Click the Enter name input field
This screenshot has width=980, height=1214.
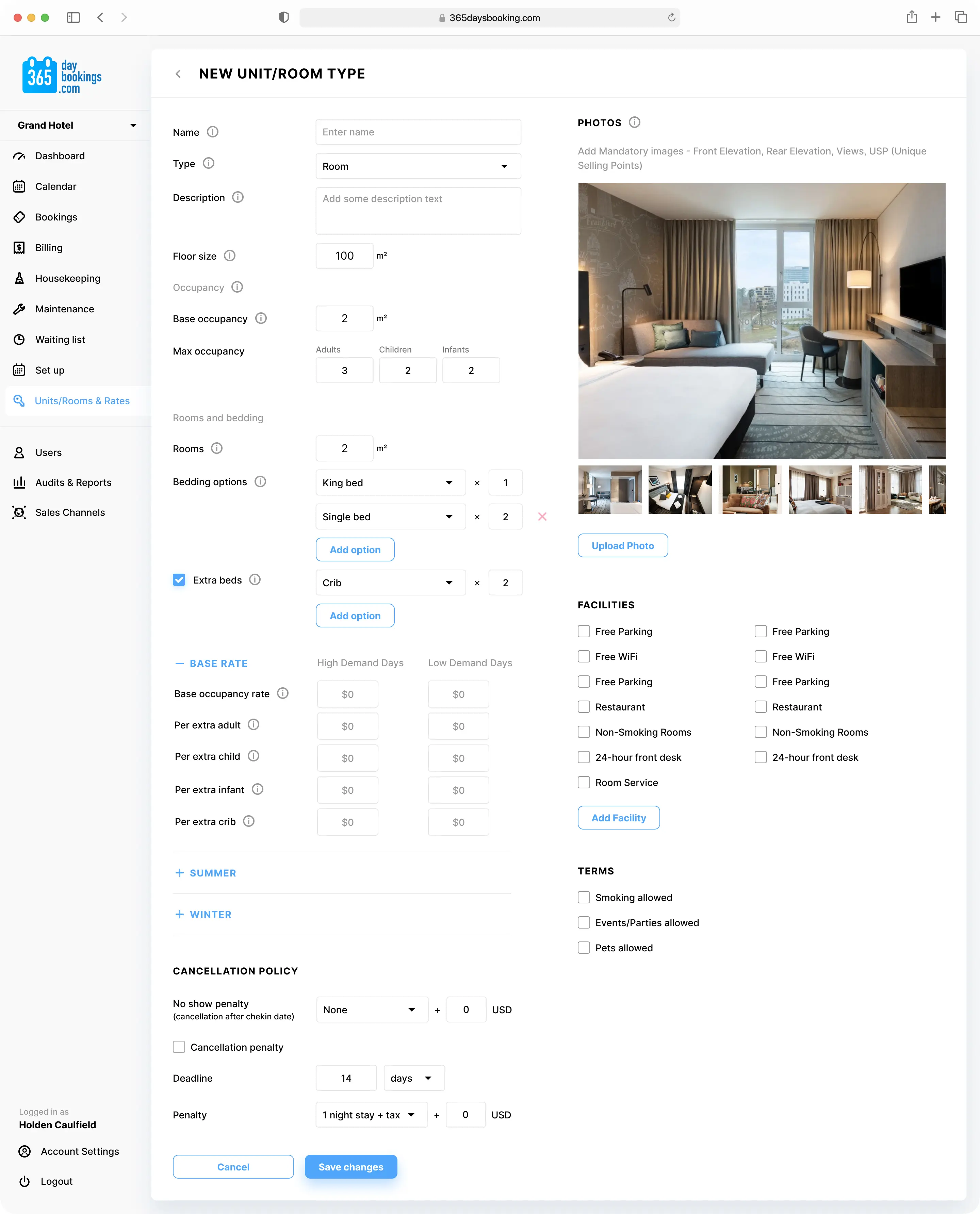[x=418, y=132]
